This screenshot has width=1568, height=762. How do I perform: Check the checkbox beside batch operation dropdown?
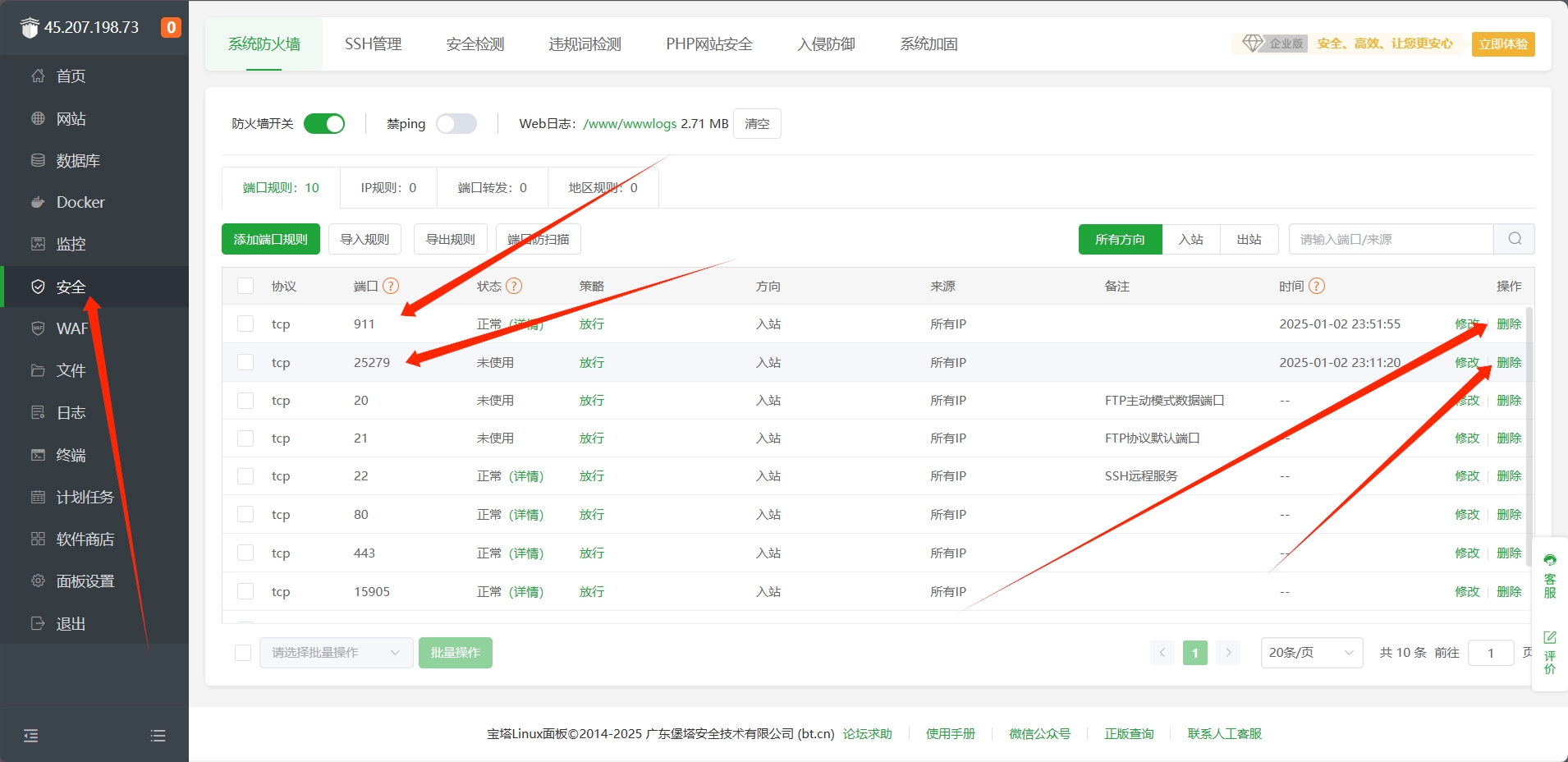click(x=243, y=653)
